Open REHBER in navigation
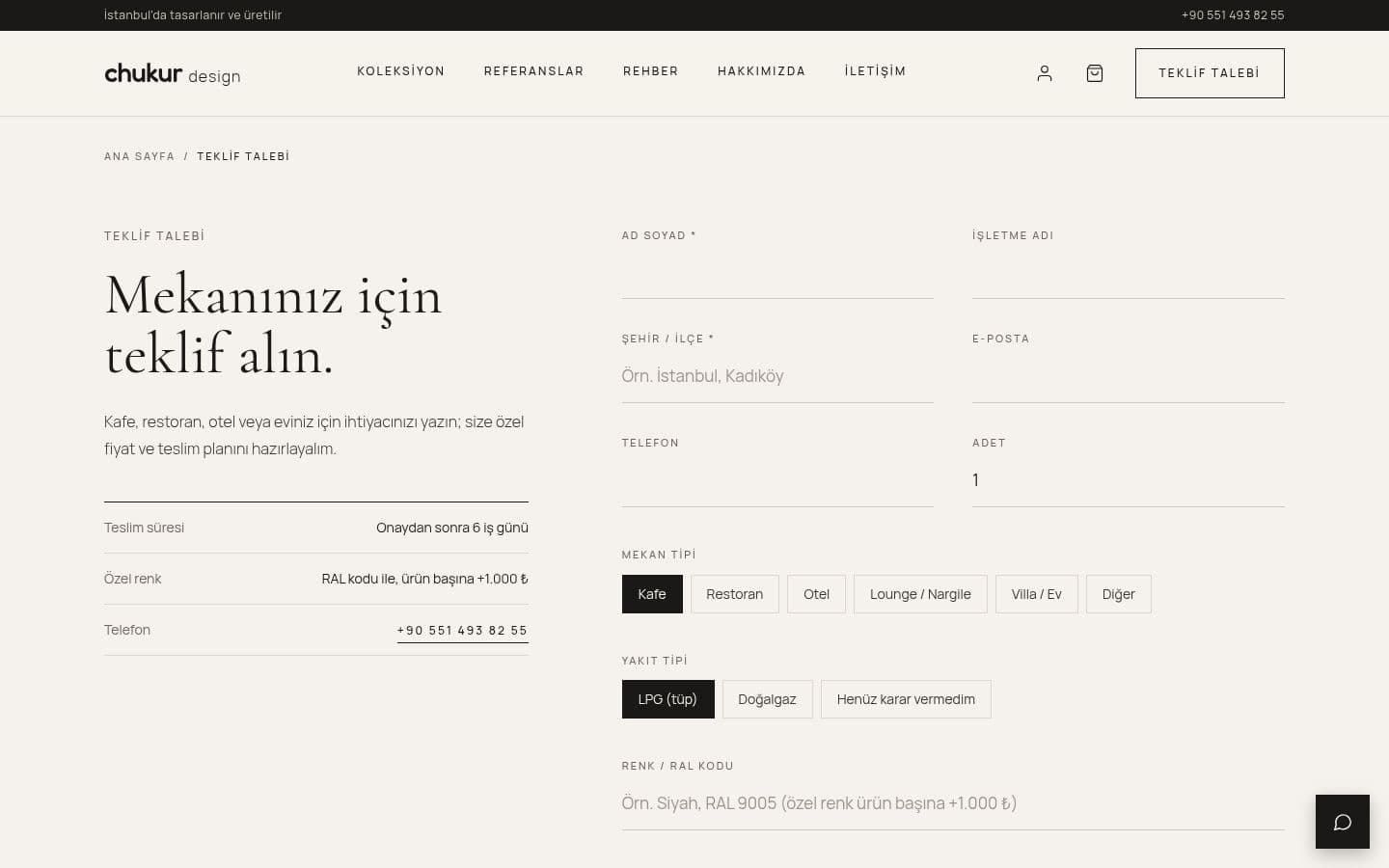The height and width of the screenshot is (868, 1389). [x=651, y=71]
